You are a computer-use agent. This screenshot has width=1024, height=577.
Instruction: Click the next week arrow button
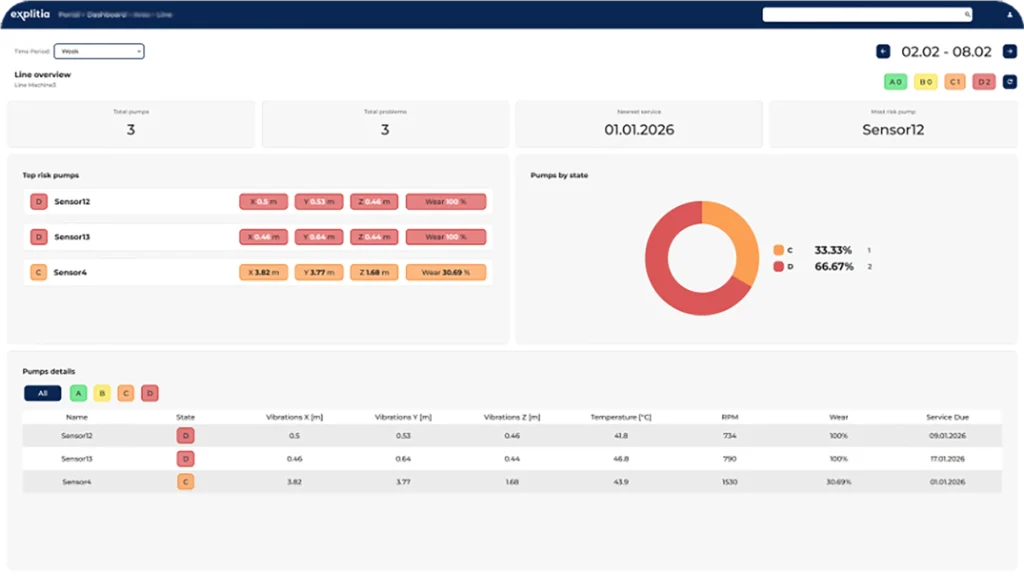[x=1009, y=52]
